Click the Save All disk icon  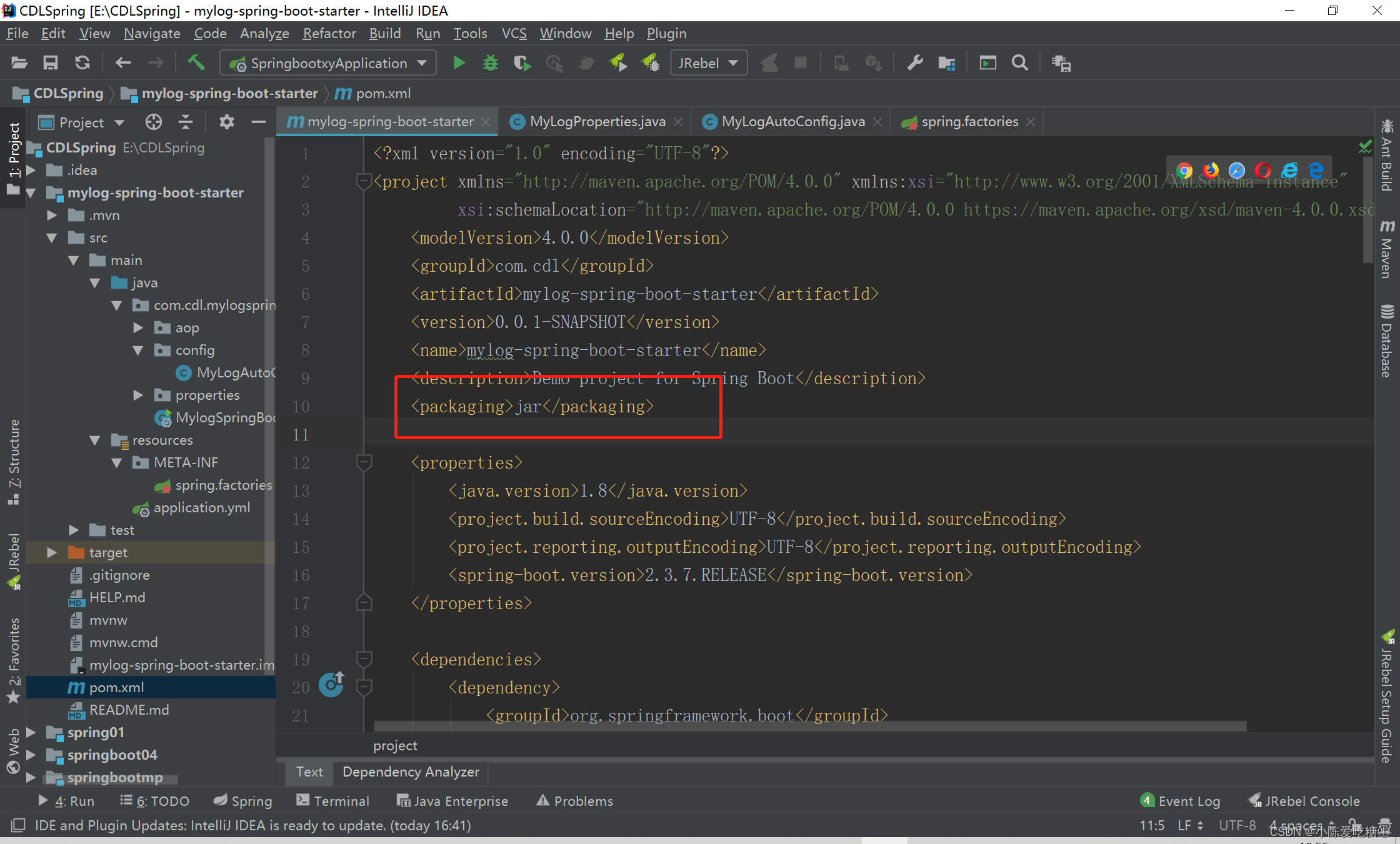point(51,63)
